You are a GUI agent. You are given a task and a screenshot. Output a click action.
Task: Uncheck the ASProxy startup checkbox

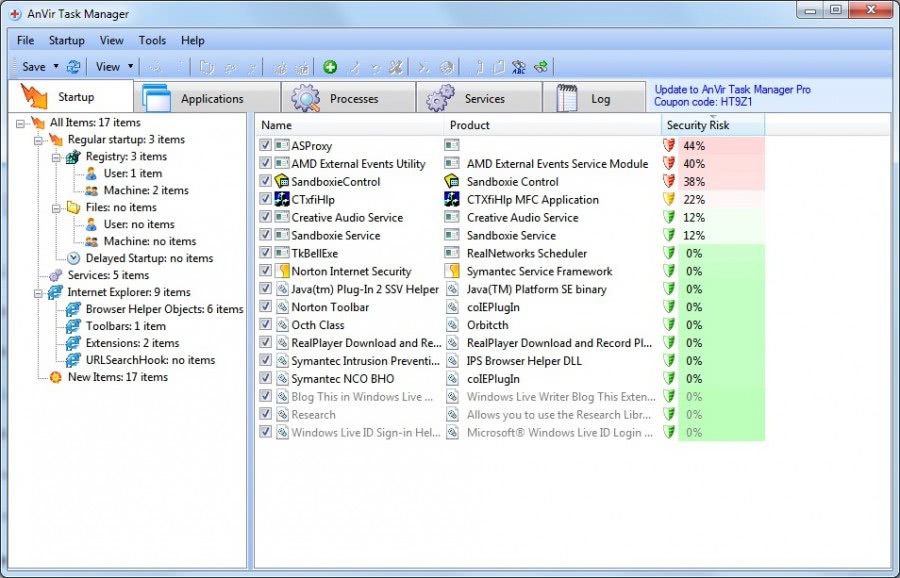click(265, 145)
